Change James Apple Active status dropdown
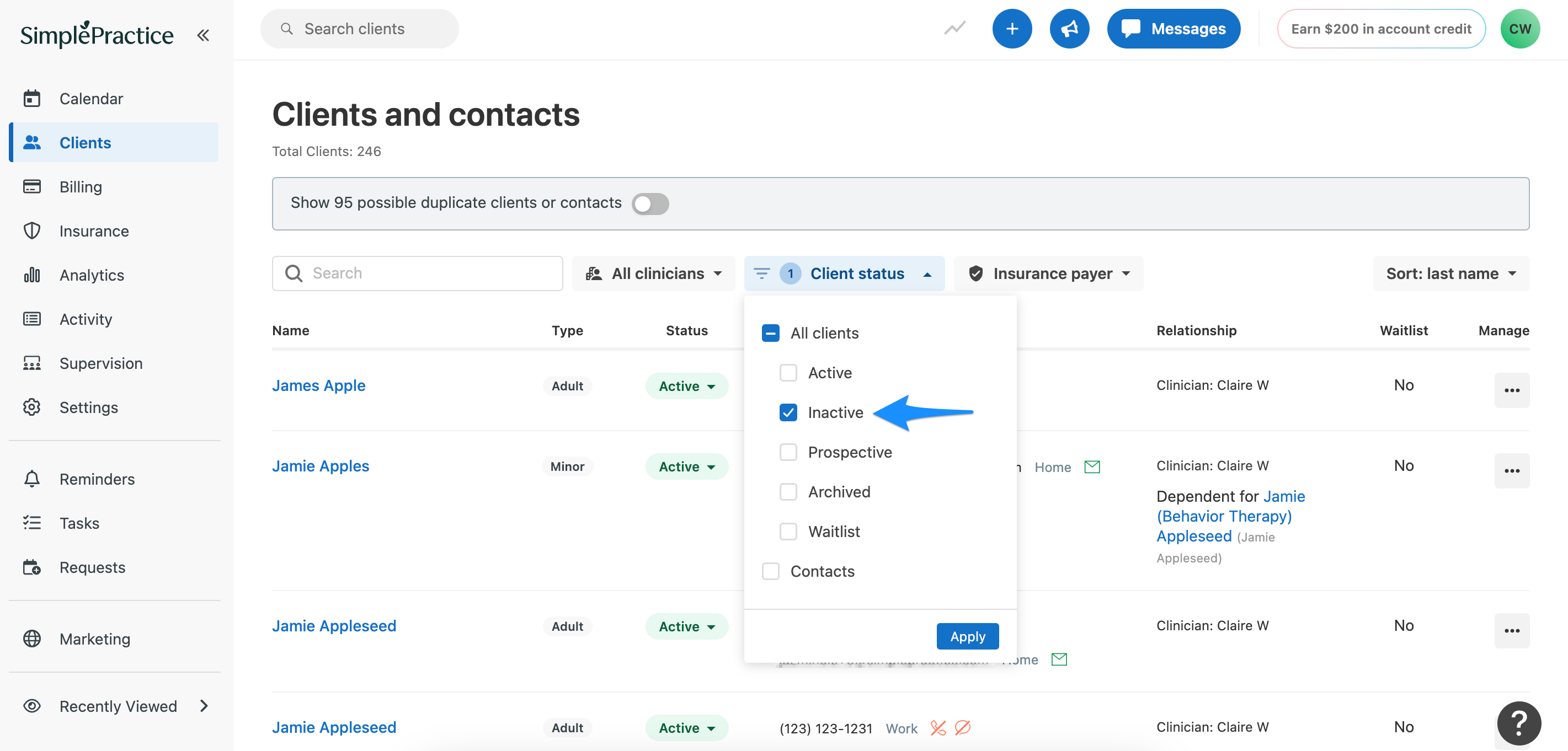1568x751 pixels. 686,386
